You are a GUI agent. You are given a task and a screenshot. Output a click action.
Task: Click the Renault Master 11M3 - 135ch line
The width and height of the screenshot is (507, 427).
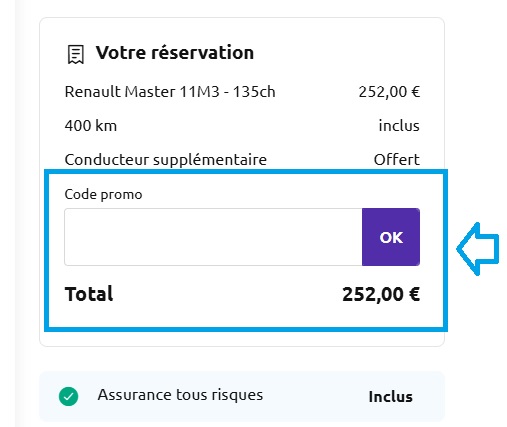point(170,92)
